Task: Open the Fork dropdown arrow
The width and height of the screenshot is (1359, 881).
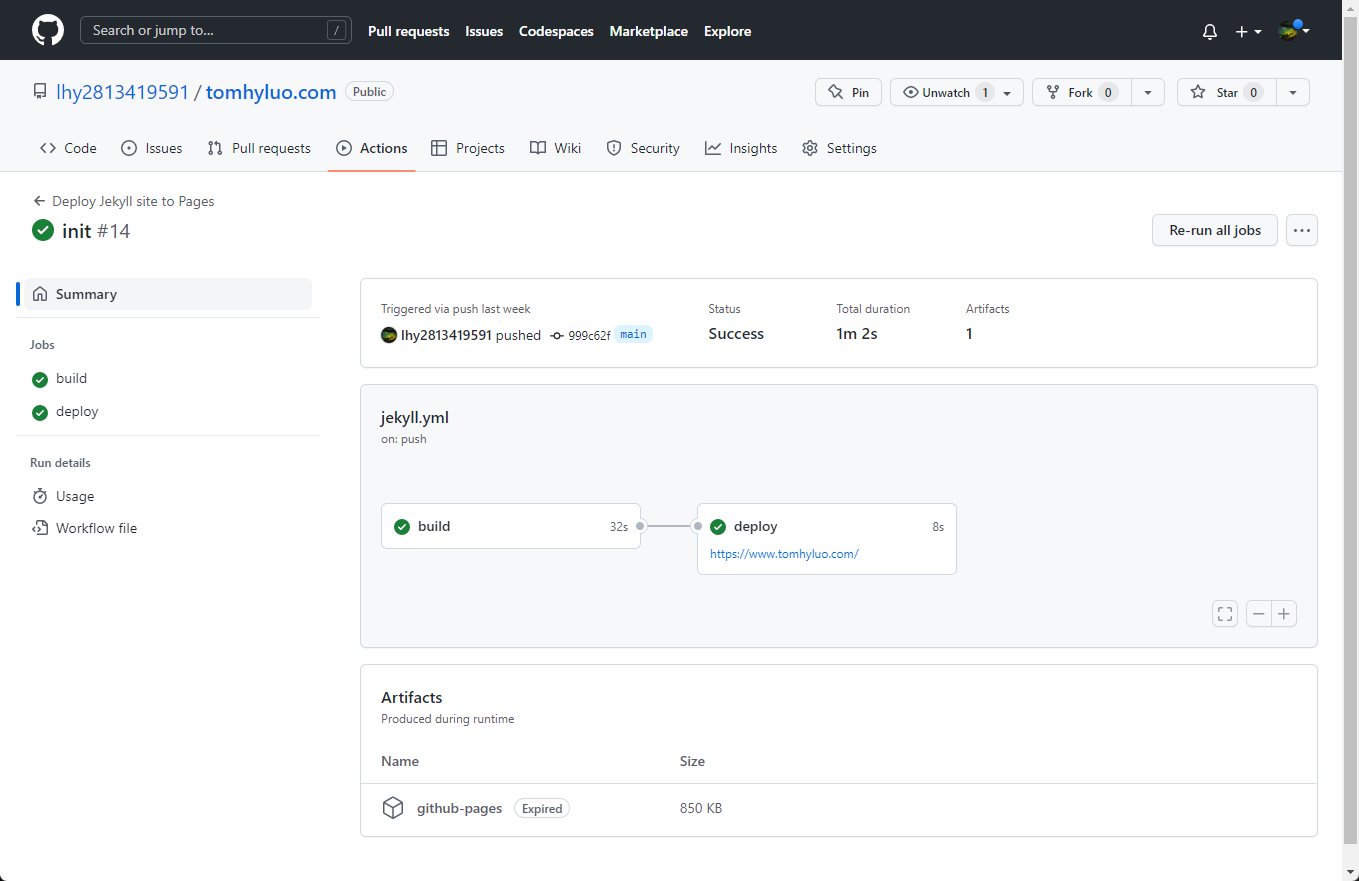Action: pyautogui.click(x=1147, y=92)
